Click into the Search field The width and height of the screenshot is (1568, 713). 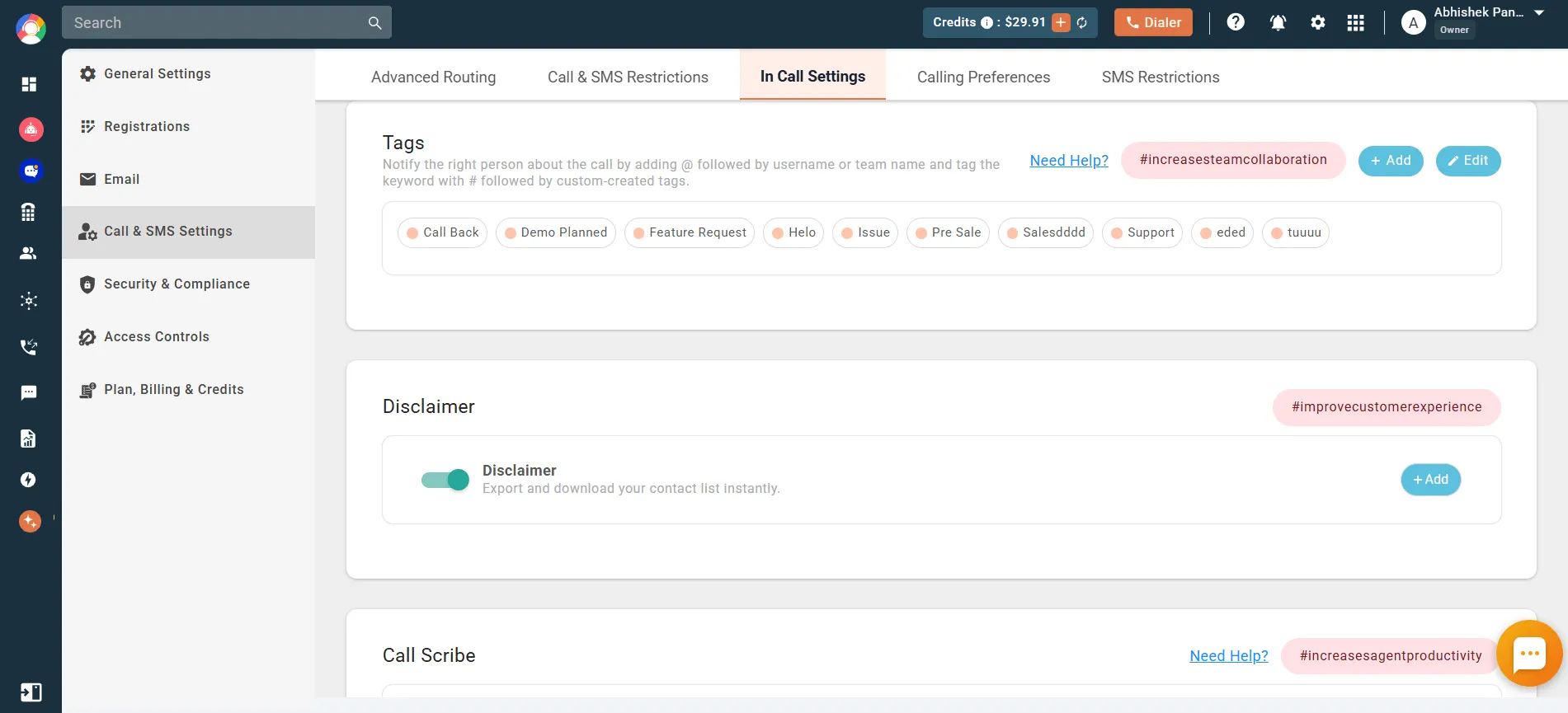[x=214, y=23]
